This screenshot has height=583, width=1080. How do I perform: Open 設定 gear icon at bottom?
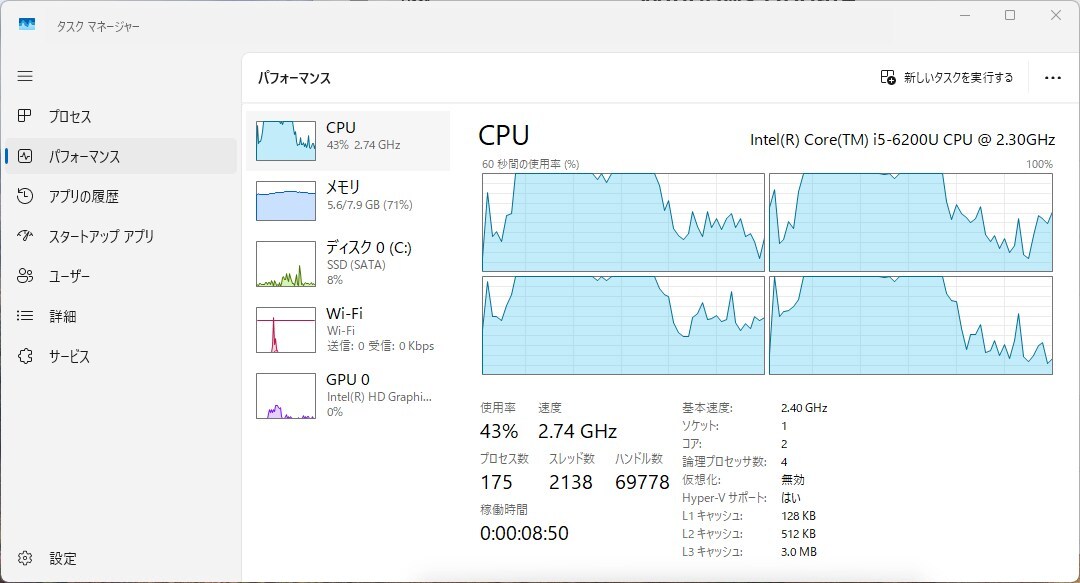point(25,558)
